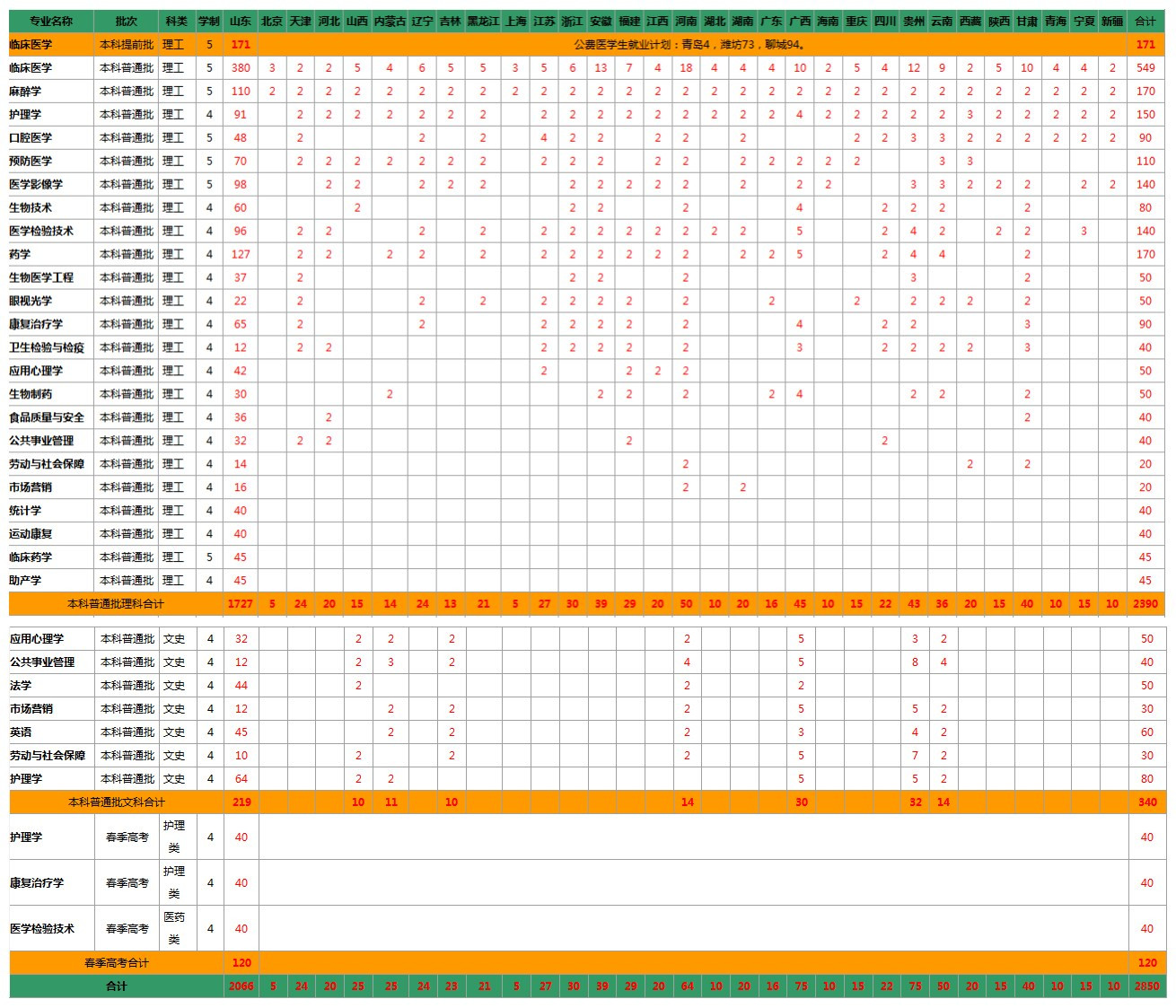
Task: Select the 学制 column header
Action: click(209, 21)
